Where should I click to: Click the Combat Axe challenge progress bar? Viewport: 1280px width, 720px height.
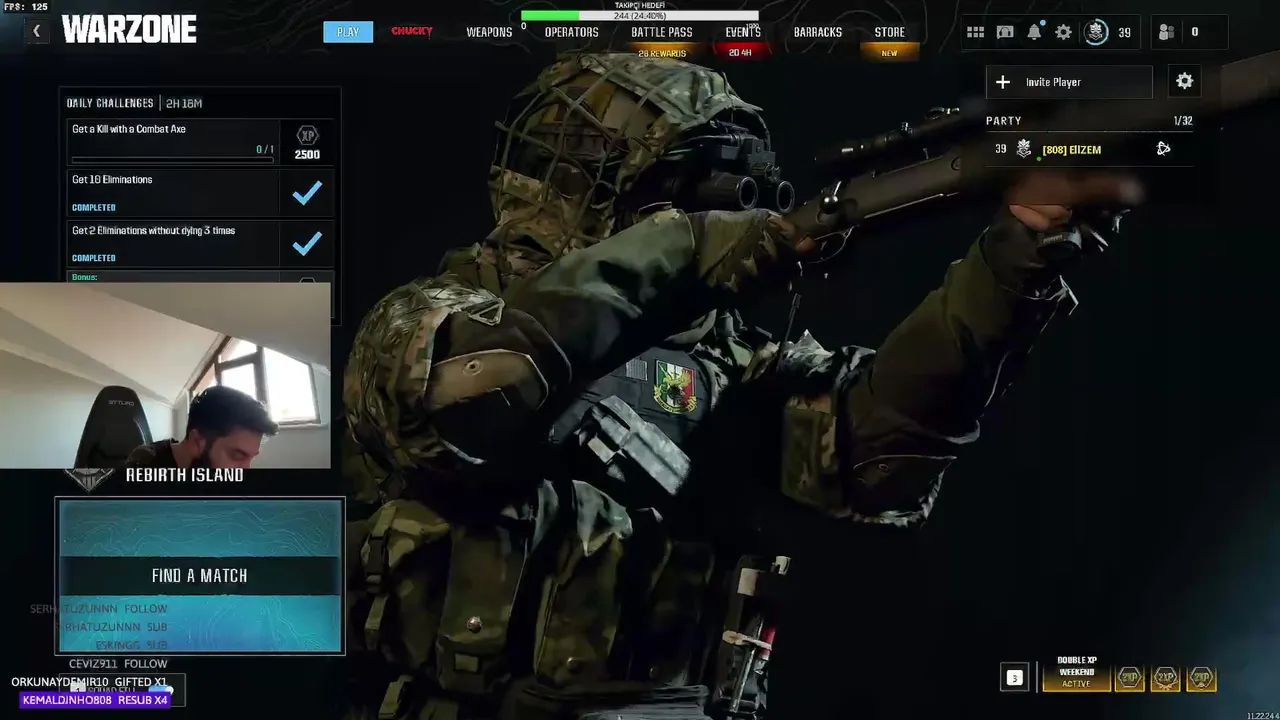[172, 159]
